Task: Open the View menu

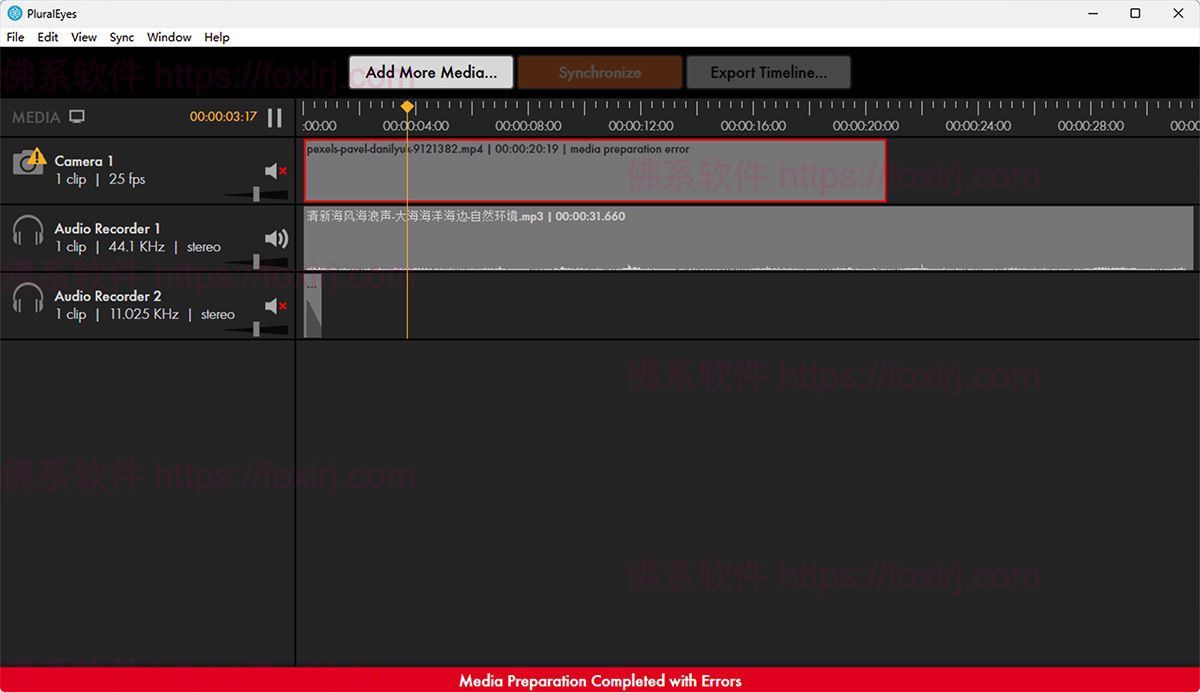Action: pyautogui.click(x=83, y=37)
